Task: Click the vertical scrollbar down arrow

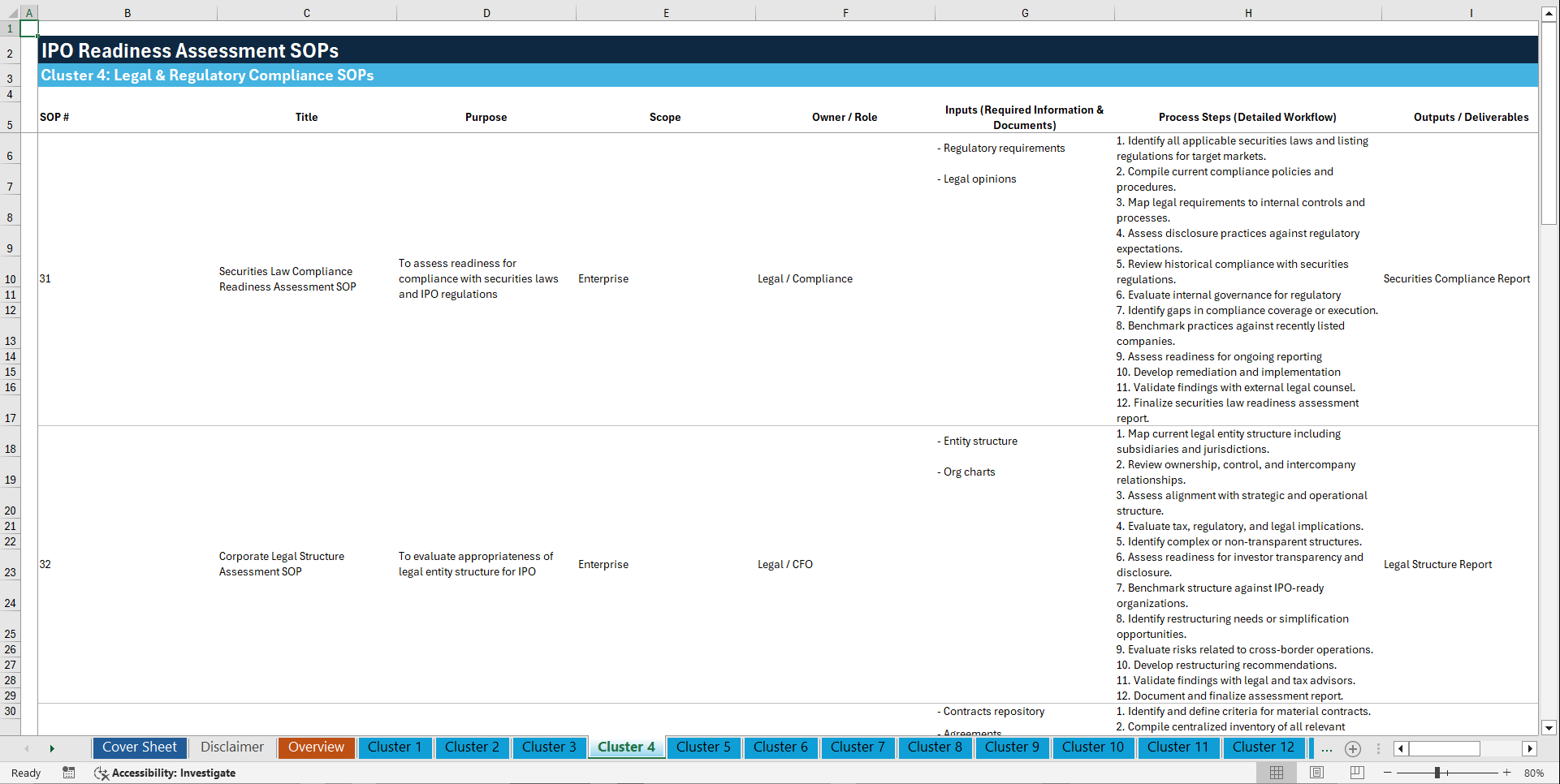Action: (x=1549, y=728)
